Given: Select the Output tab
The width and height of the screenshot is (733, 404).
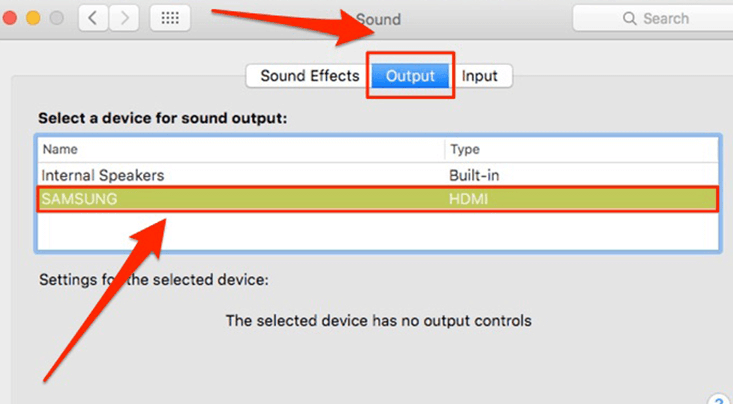Looking at the screenshot, I should click(410, 76).
